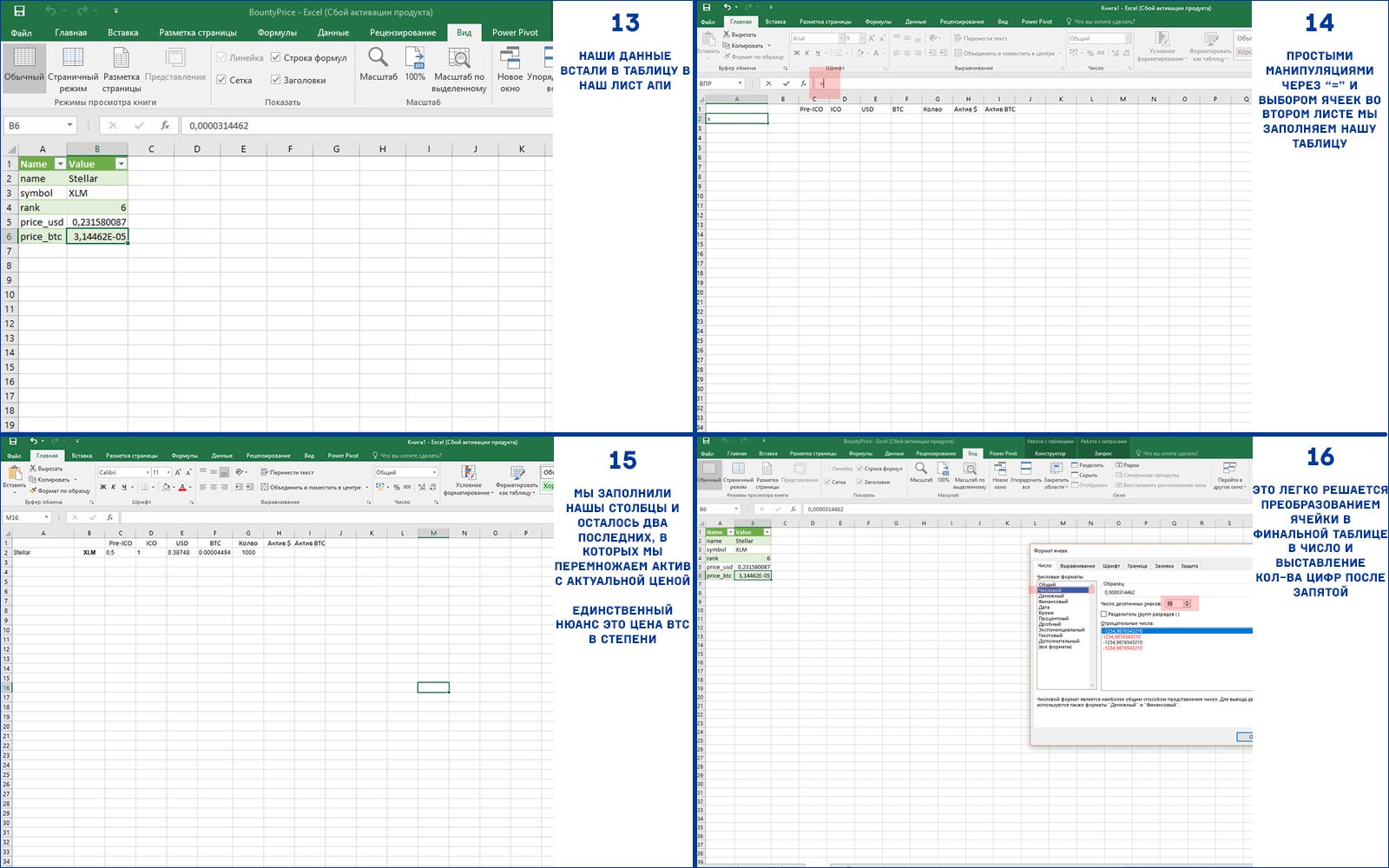Toggle Линейка checkbox in step 13 window

click(221, 58)
